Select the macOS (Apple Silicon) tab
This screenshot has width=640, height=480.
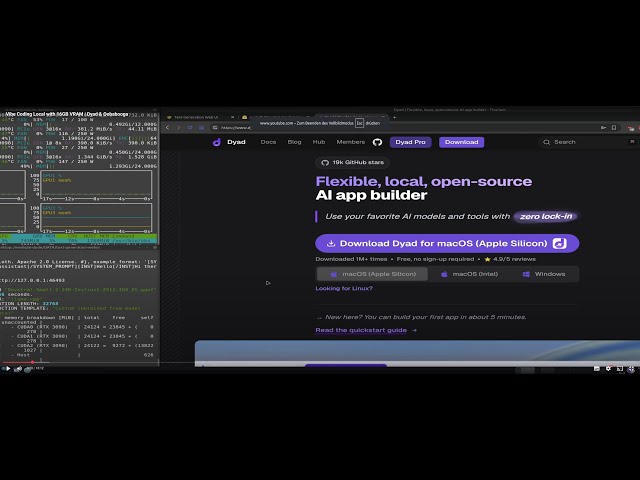pos(372,274)
